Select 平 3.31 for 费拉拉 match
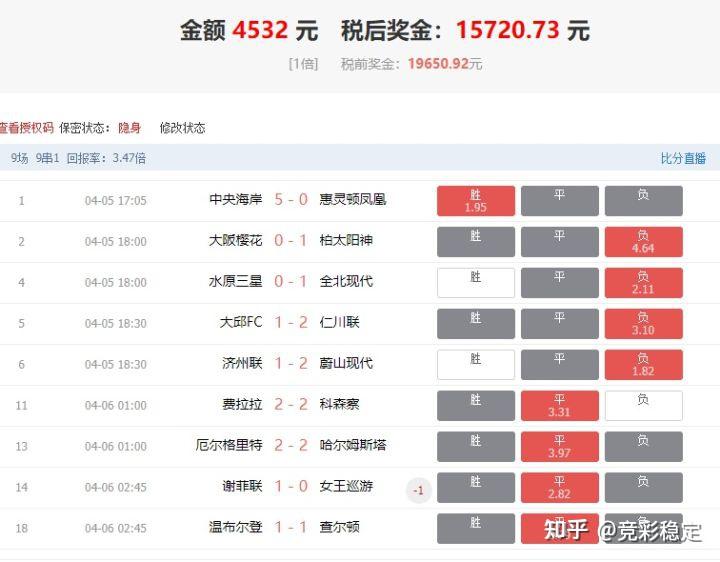Viewport: 720px width, 562px height. tap(560, 405)
